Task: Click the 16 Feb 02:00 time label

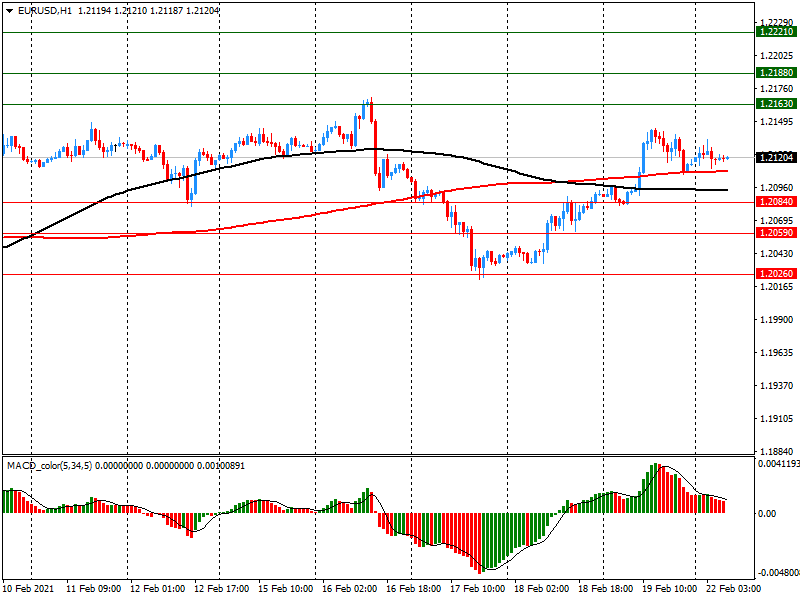Action: [x=350, y=589]
